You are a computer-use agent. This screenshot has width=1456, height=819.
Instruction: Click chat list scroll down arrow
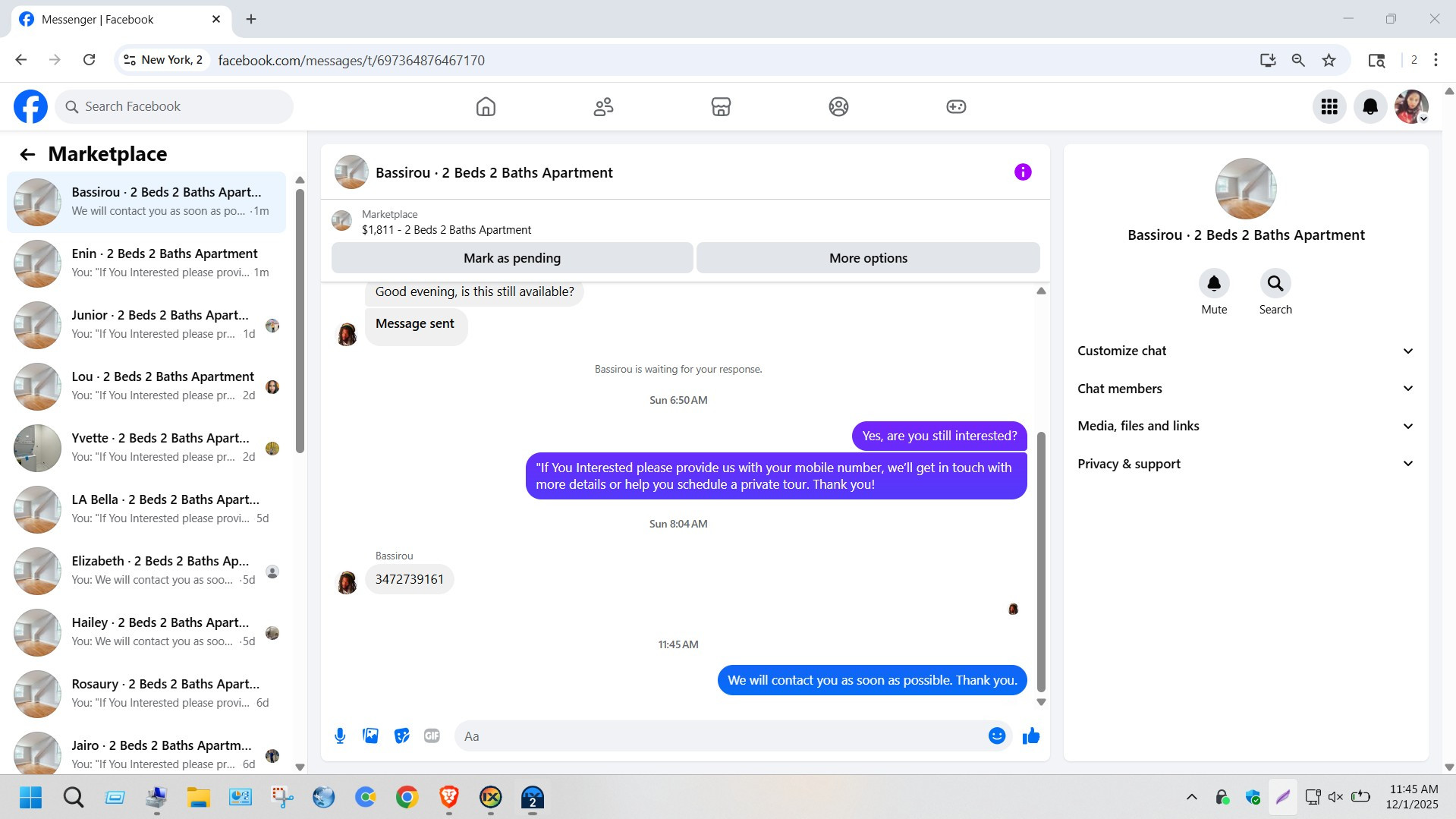click(x=300, y=767)
